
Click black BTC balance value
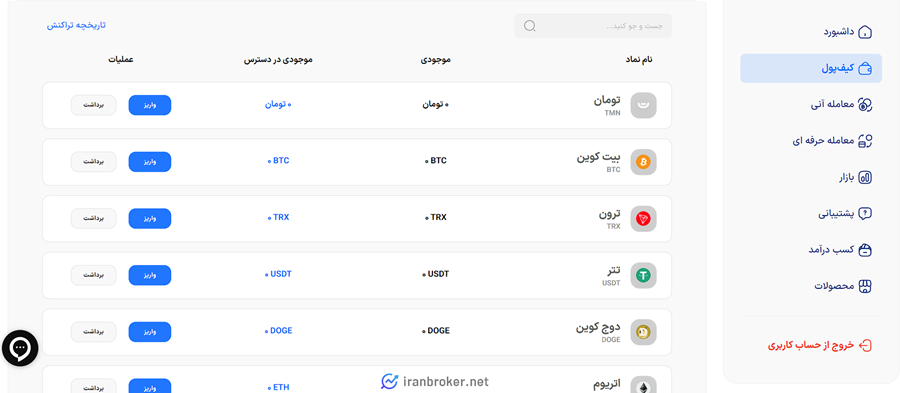click(436, 161)
